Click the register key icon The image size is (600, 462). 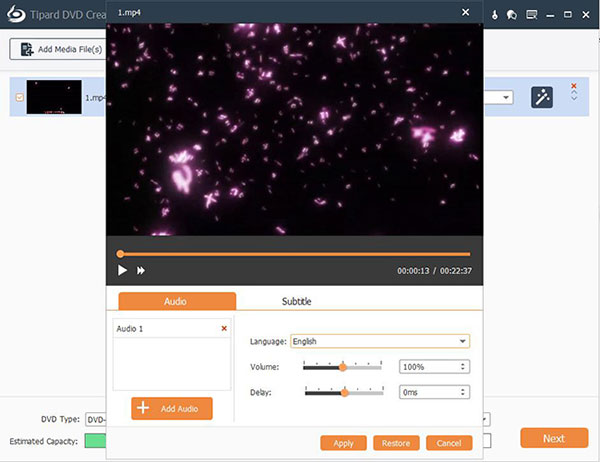click(x=497, y=13)
